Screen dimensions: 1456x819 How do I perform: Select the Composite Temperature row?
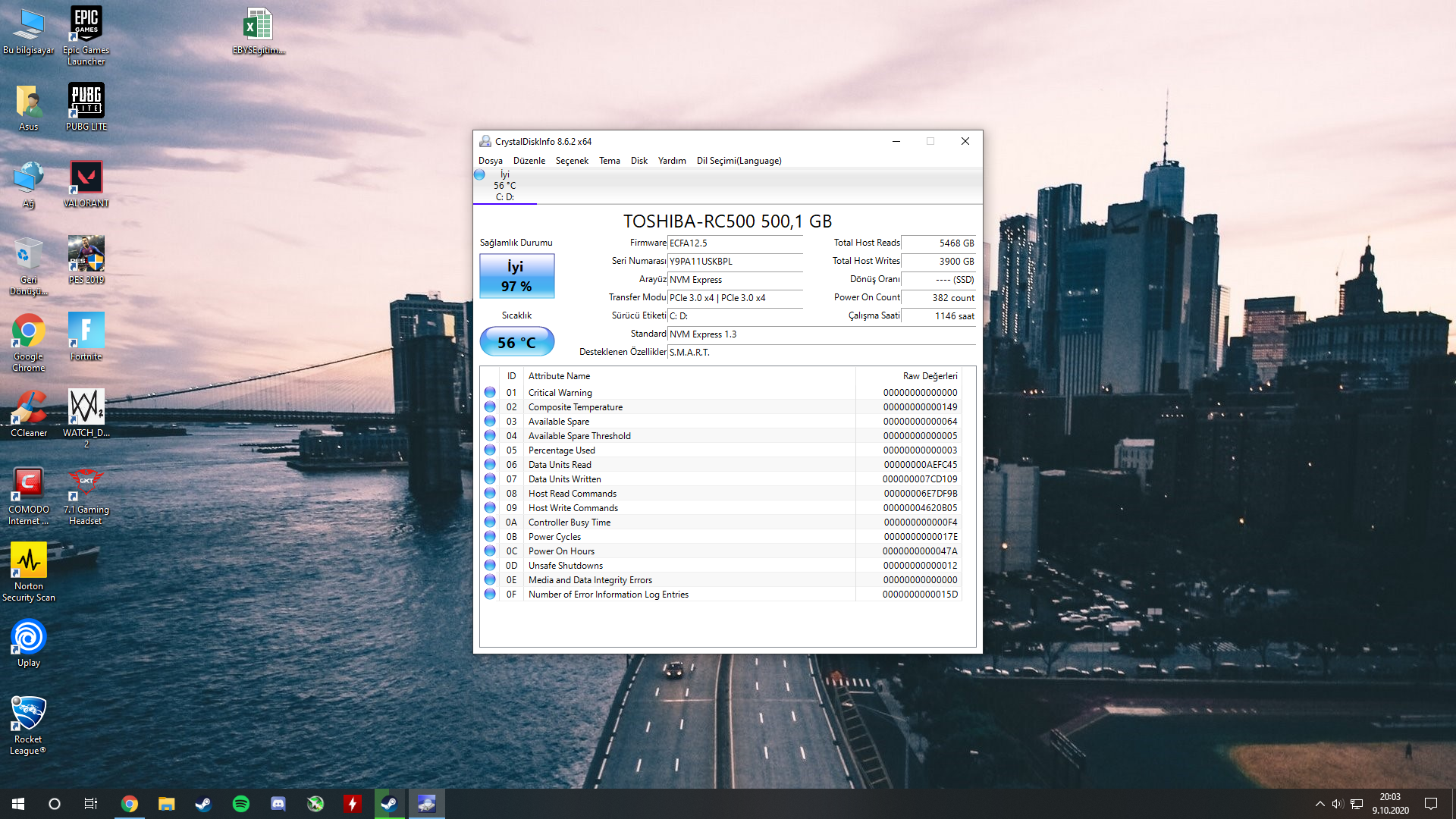(721, 407)
